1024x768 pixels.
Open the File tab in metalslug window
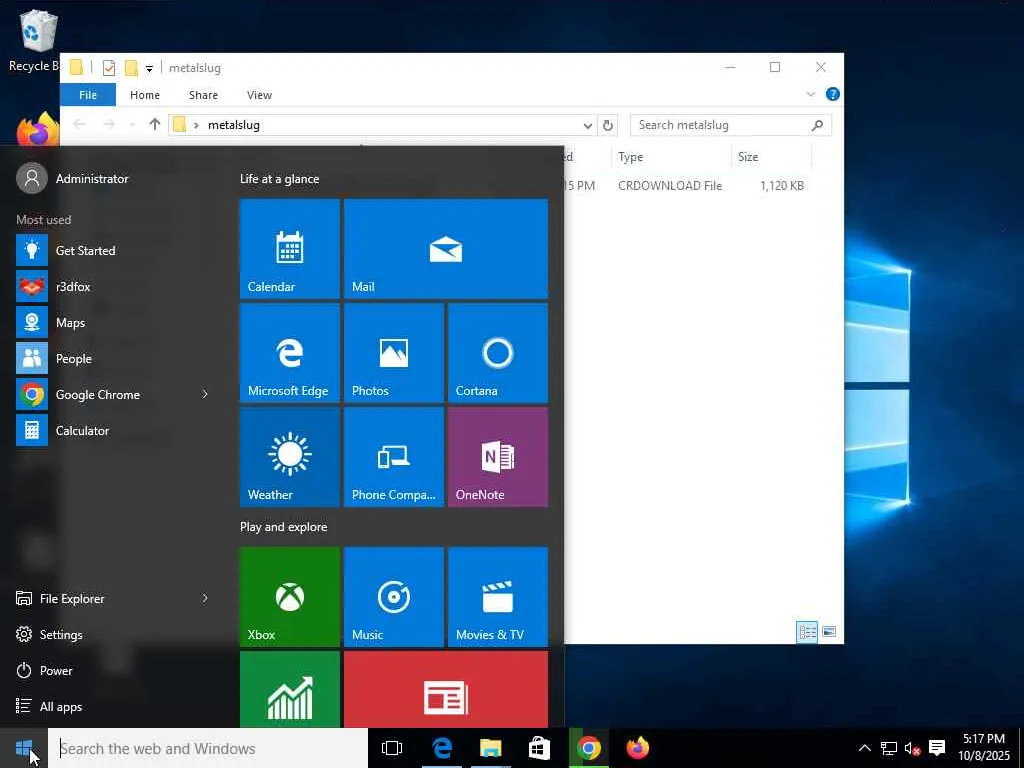(88, 95)
